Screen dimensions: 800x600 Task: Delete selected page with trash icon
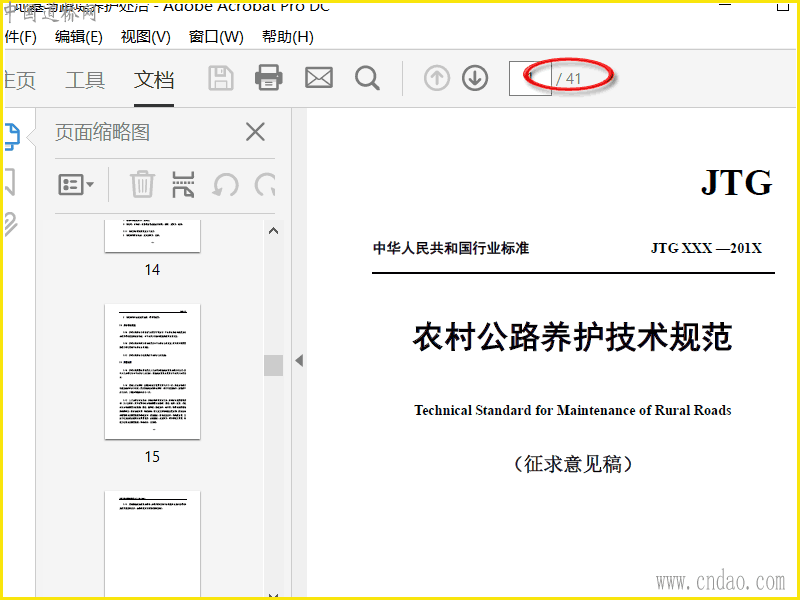(142, 184)
